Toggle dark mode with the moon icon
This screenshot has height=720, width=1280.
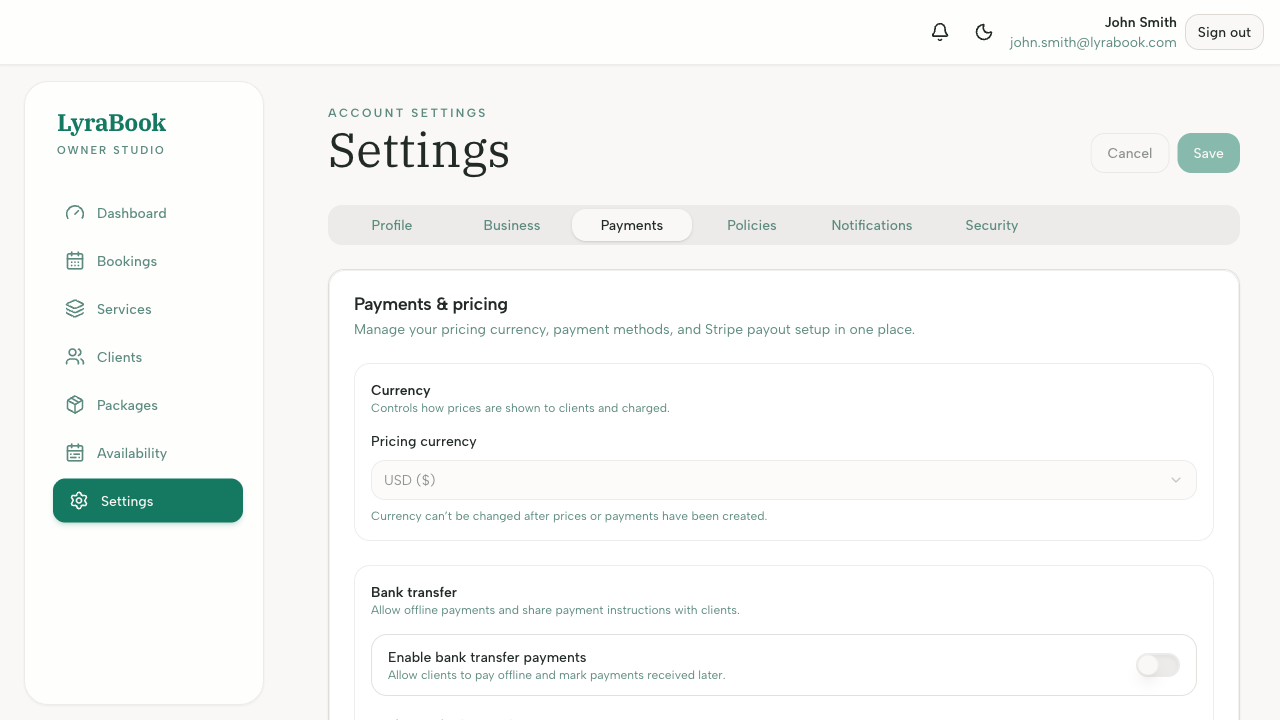[984, 32]
